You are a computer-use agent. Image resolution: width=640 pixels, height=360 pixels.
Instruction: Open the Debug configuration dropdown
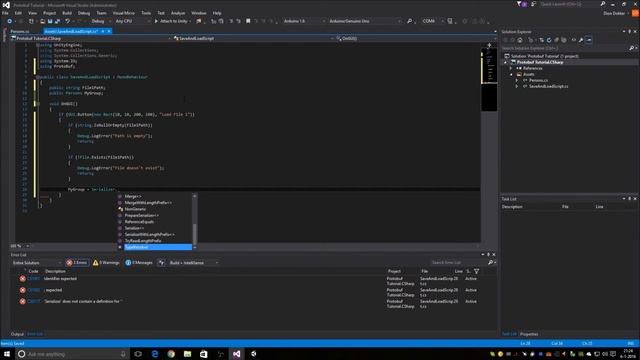[x=100, y=21]
